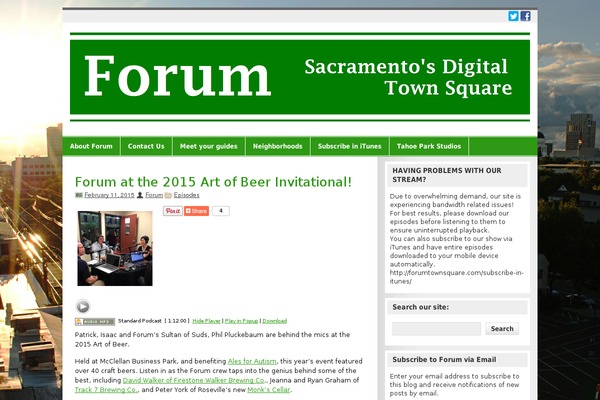Open the post title Art of Beer Invitational
This screenshot has width=600, height=400.
coord(213,182)
